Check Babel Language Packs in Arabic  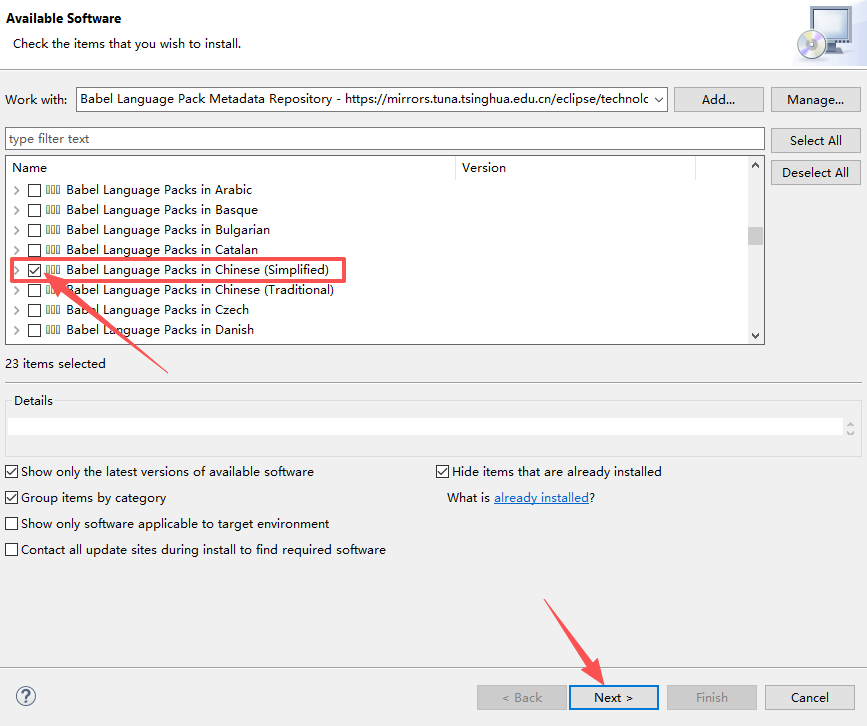coord(34,190)
